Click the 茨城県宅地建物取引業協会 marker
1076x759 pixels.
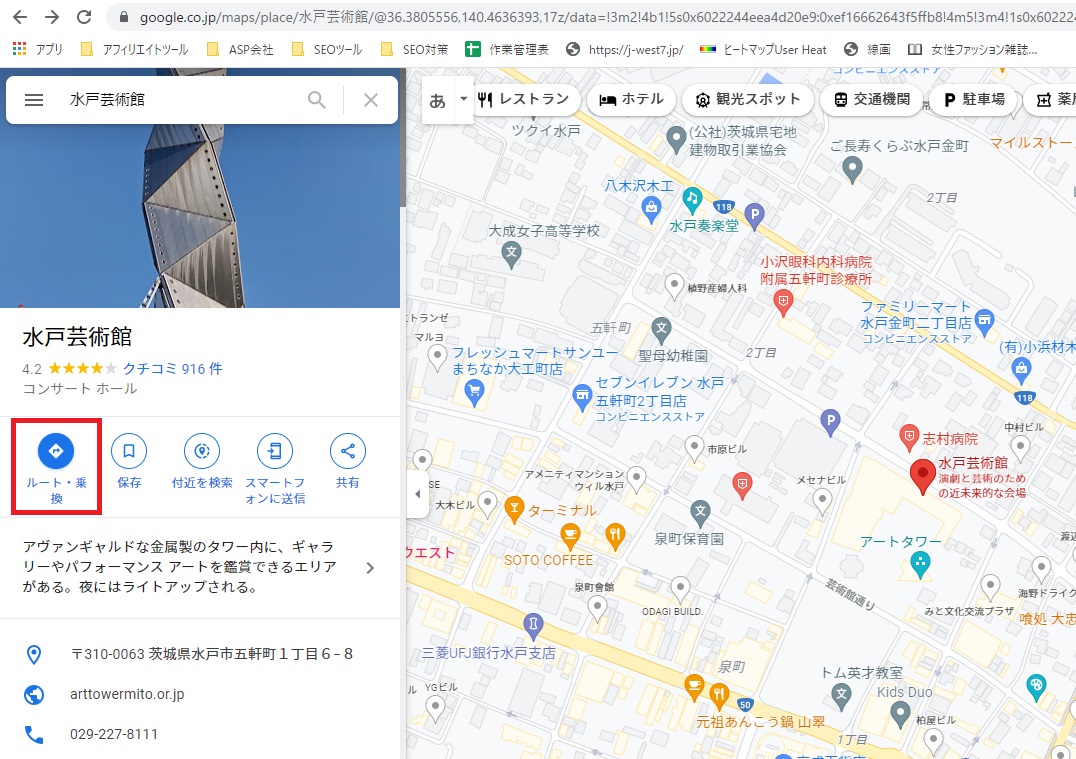pyautogui.click(x=676, y=139)
